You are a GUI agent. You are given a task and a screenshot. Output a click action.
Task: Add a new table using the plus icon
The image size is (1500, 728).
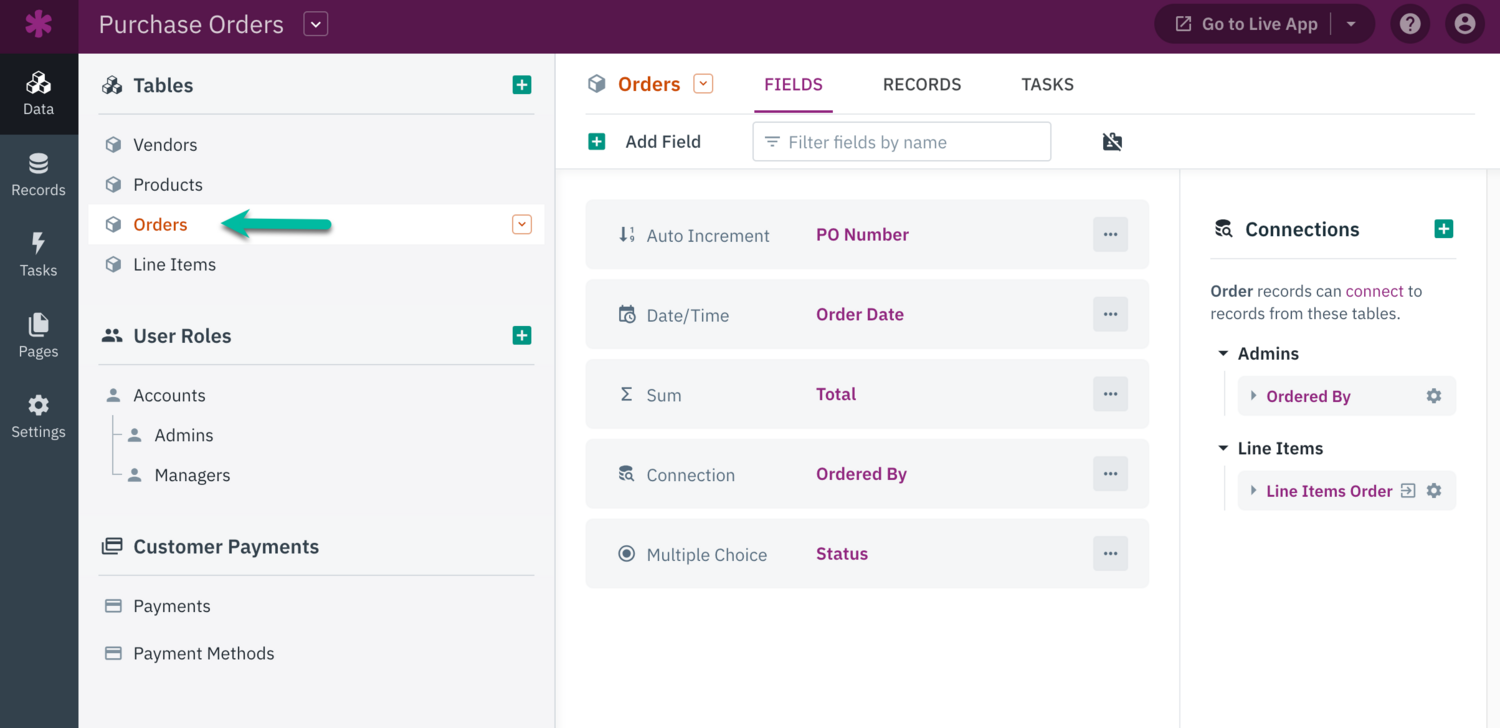(x=522, y=85)
